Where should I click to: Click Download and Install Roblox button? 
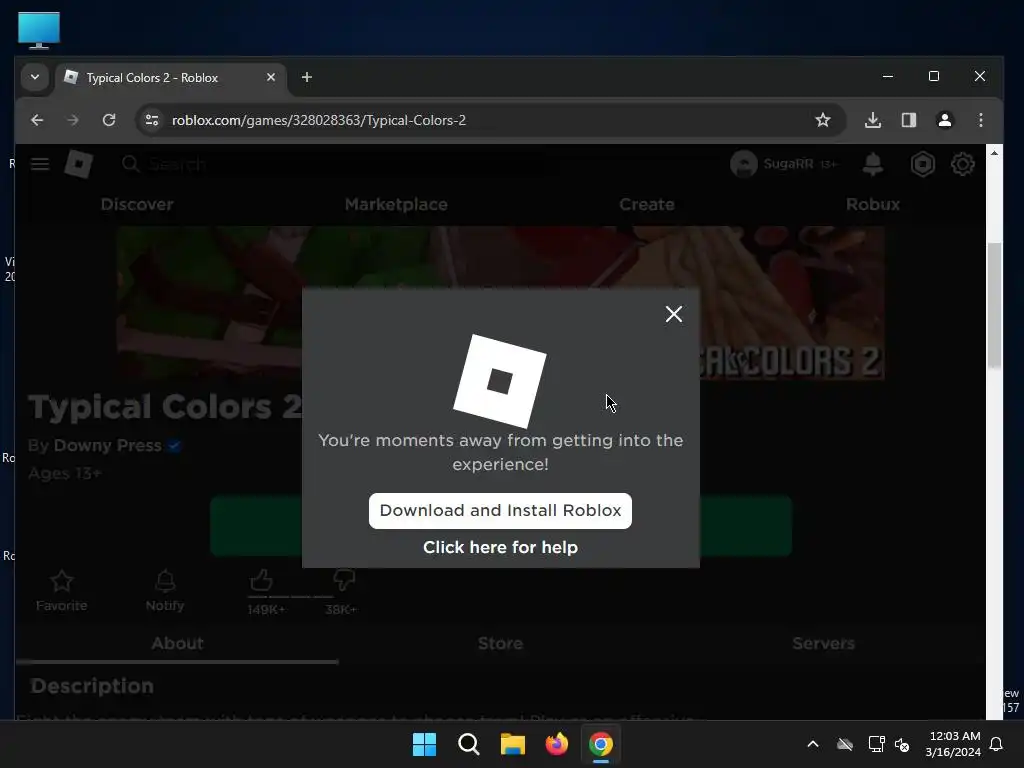point(500,511)
